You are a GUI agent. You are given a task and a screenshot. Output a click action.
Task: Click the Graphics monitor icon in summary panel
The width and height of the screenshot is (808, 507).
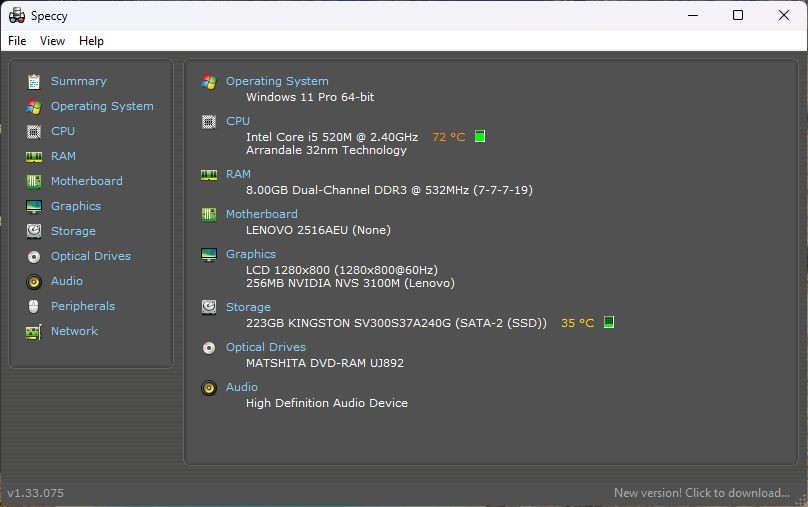pos(209,255)
